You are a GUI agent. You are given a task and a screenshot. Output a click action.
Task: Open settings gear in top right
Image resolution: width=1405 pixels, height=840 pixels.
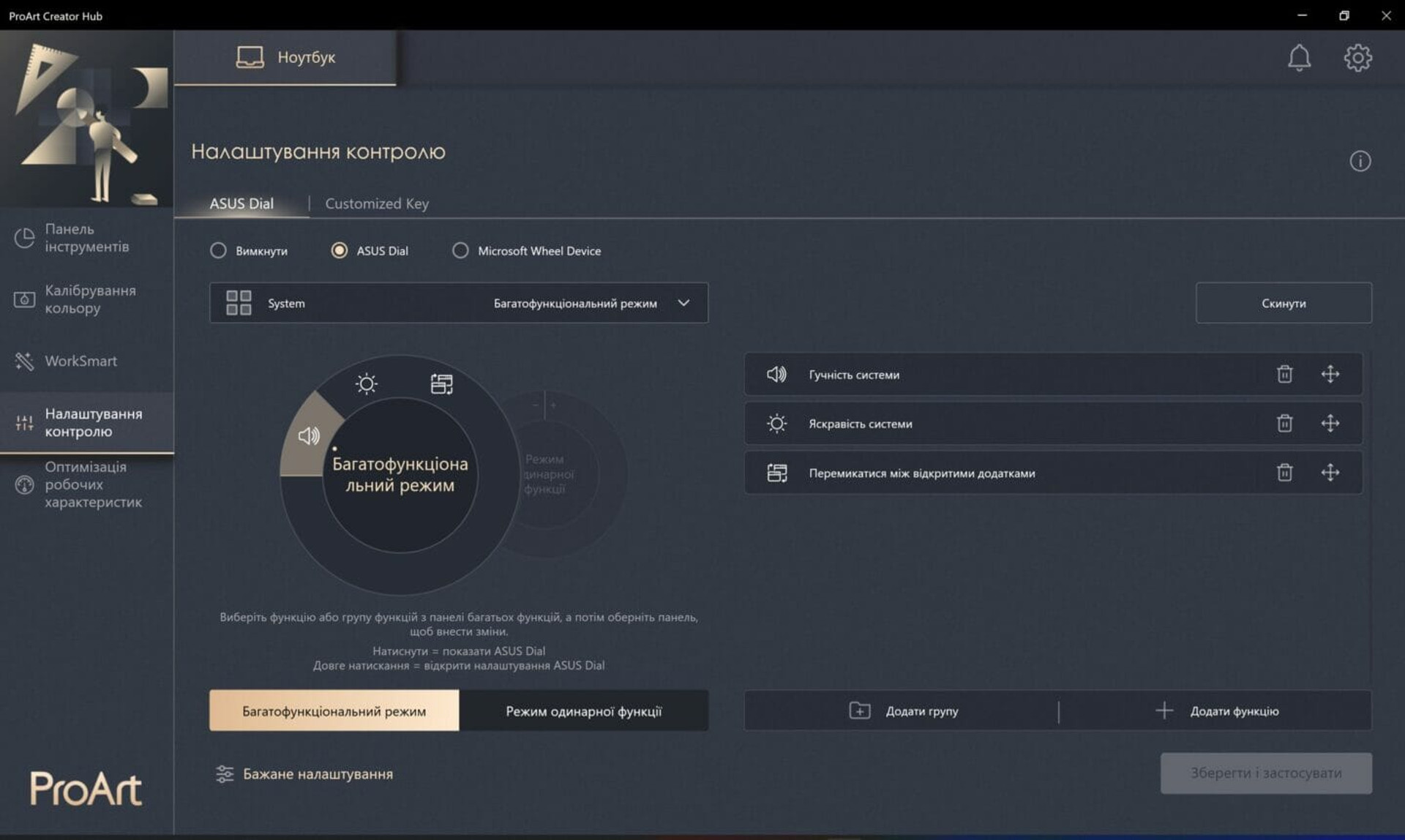1357,58
